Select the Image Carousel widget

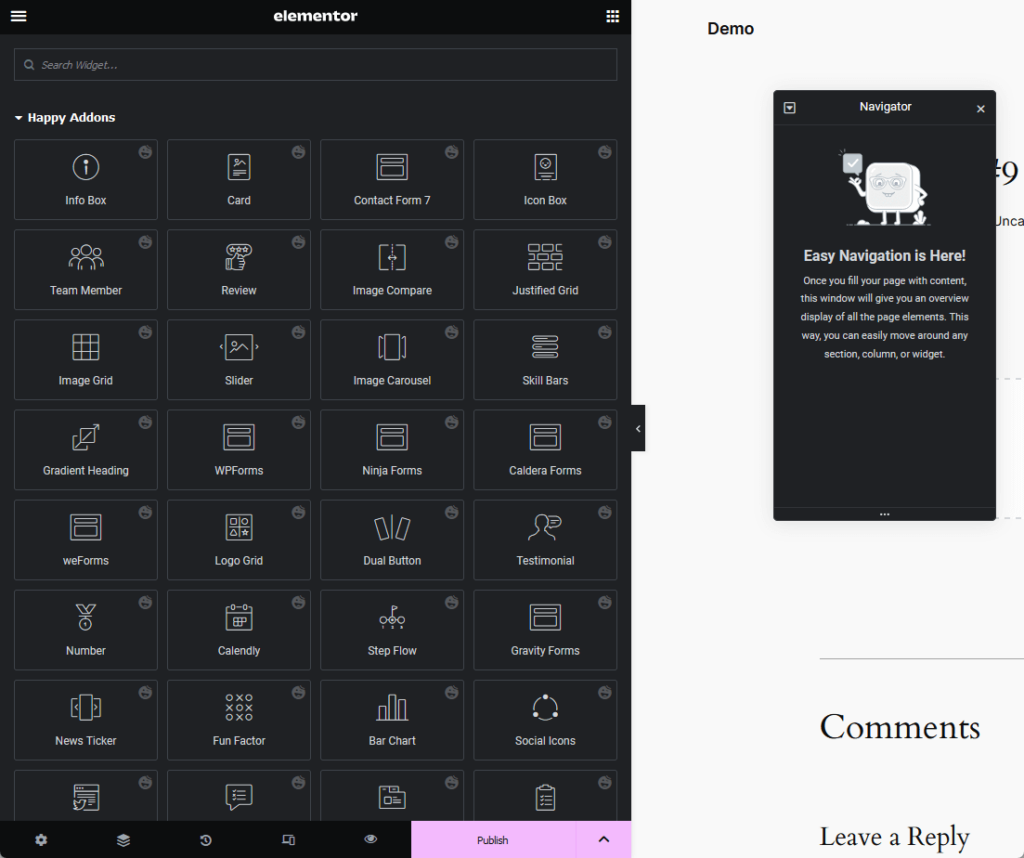[392, 360]
